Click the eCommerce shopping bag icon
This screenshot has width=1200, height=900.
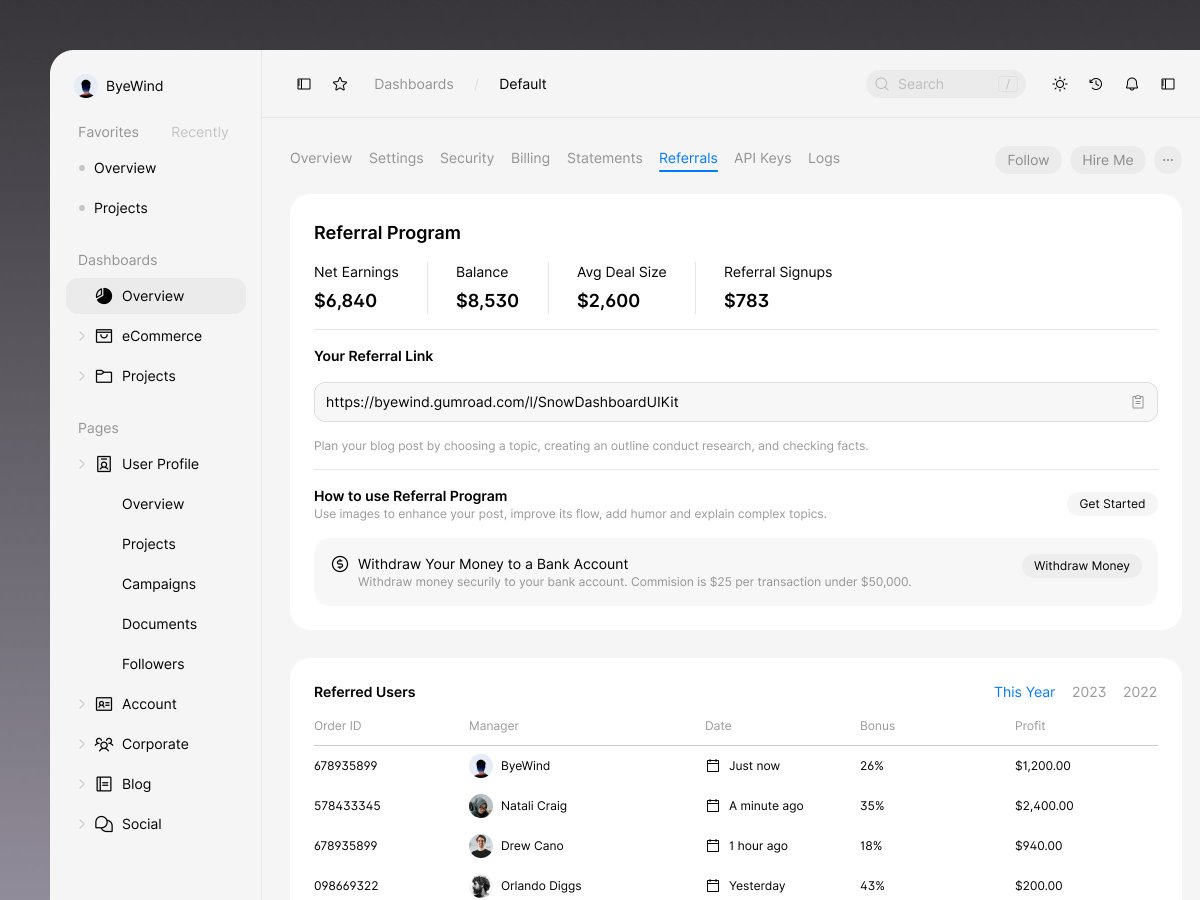point(104,336)
